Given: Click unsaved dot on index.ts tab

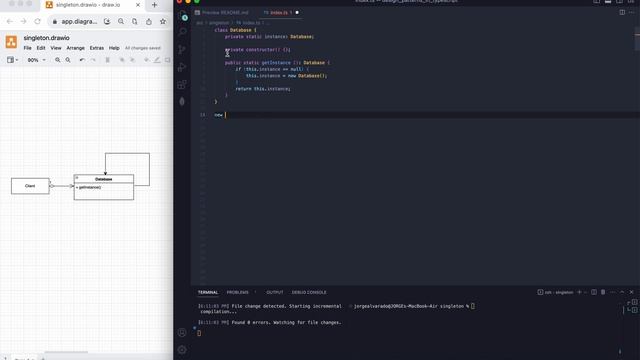Looking at the screenshot, I should coord(297,13).
